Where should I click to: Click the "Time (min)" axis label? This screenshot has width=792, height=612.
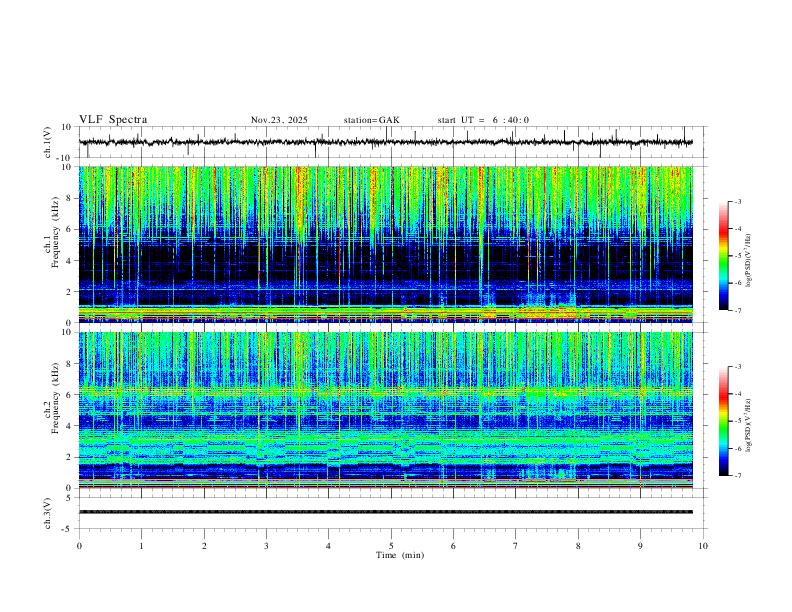click(x=400, y=555)
